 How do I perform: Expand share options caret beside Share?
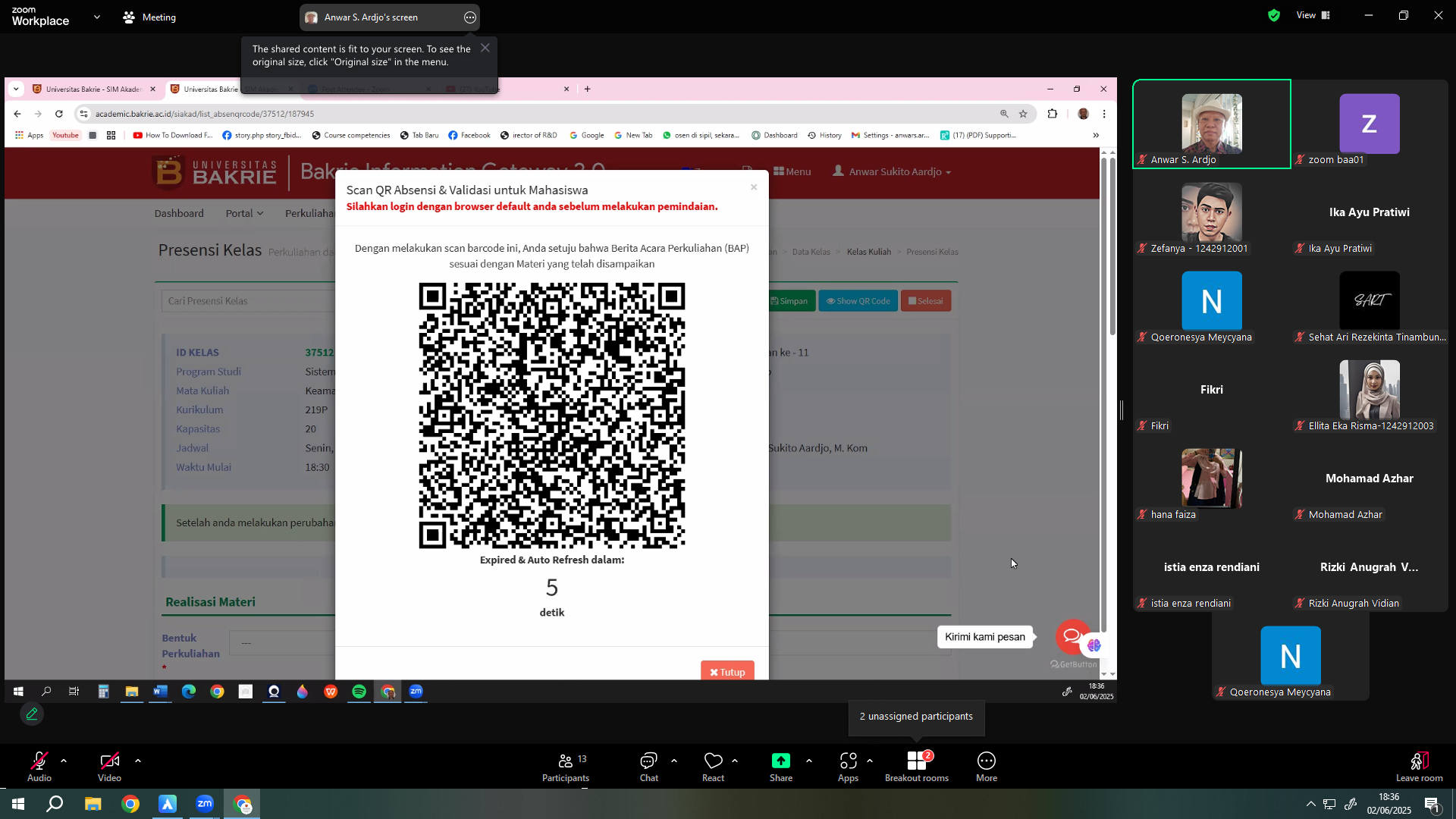pos(809,760)
